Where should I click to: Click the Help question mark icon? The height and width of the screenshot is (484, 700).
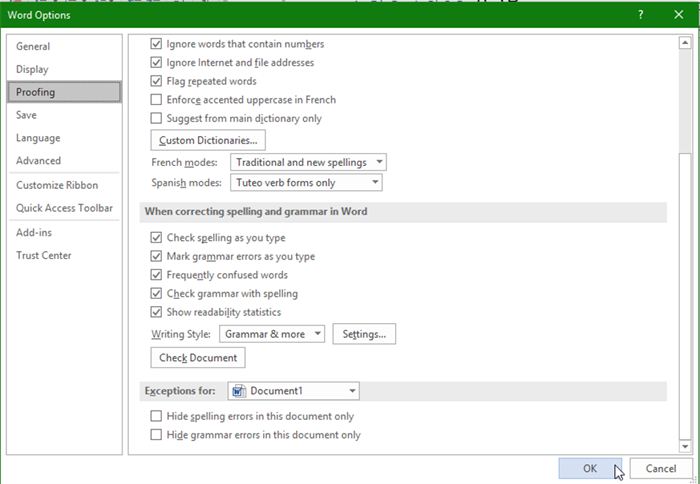[640, 15]
